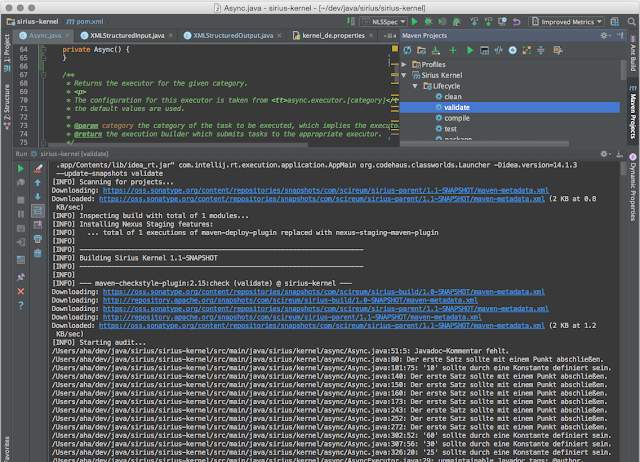Rerun sirius-kernel validate with green arrow
This screenshot has height=462, width=640.
coord(21,170)
